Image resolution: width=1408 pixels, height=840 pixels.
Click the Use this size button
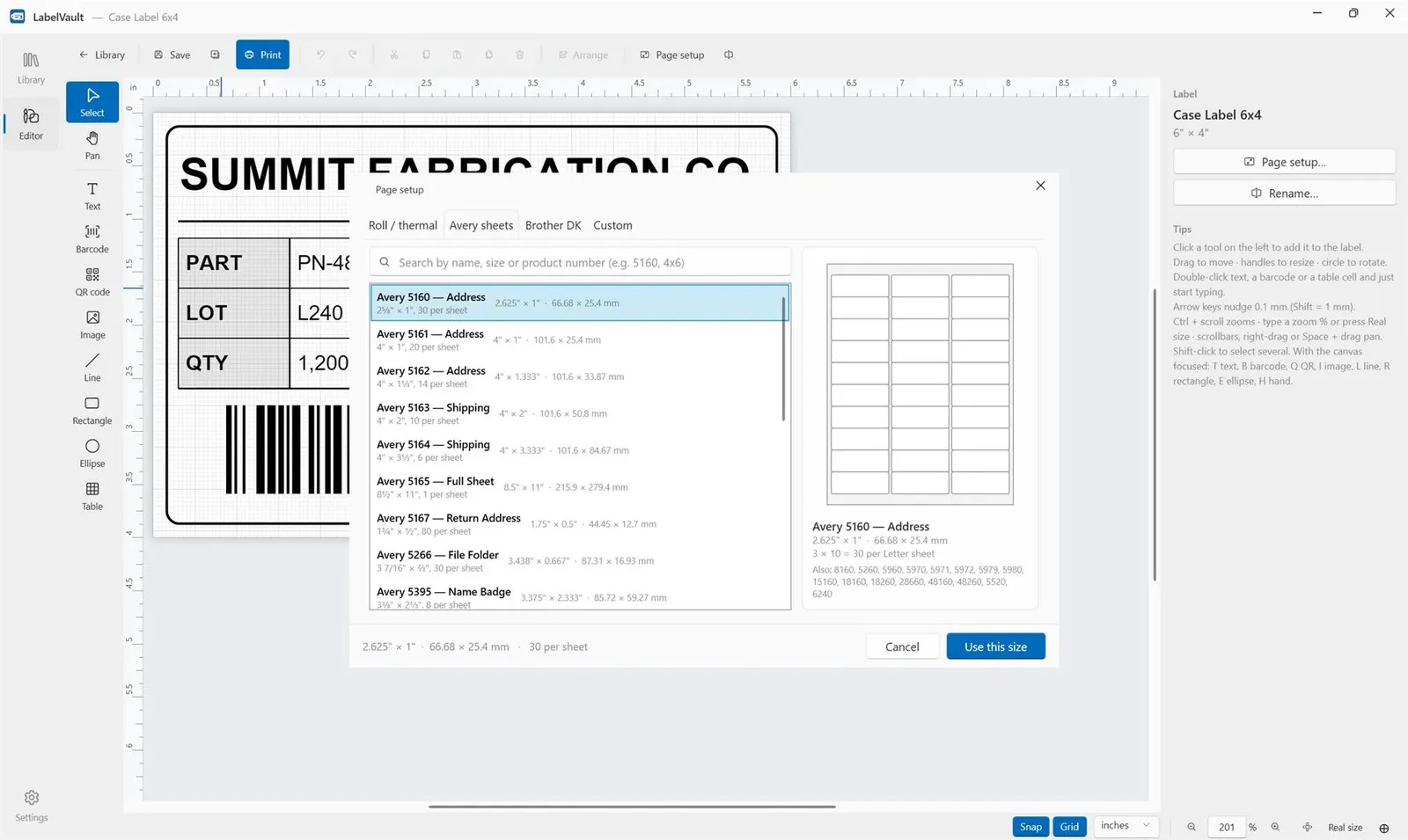995,646
